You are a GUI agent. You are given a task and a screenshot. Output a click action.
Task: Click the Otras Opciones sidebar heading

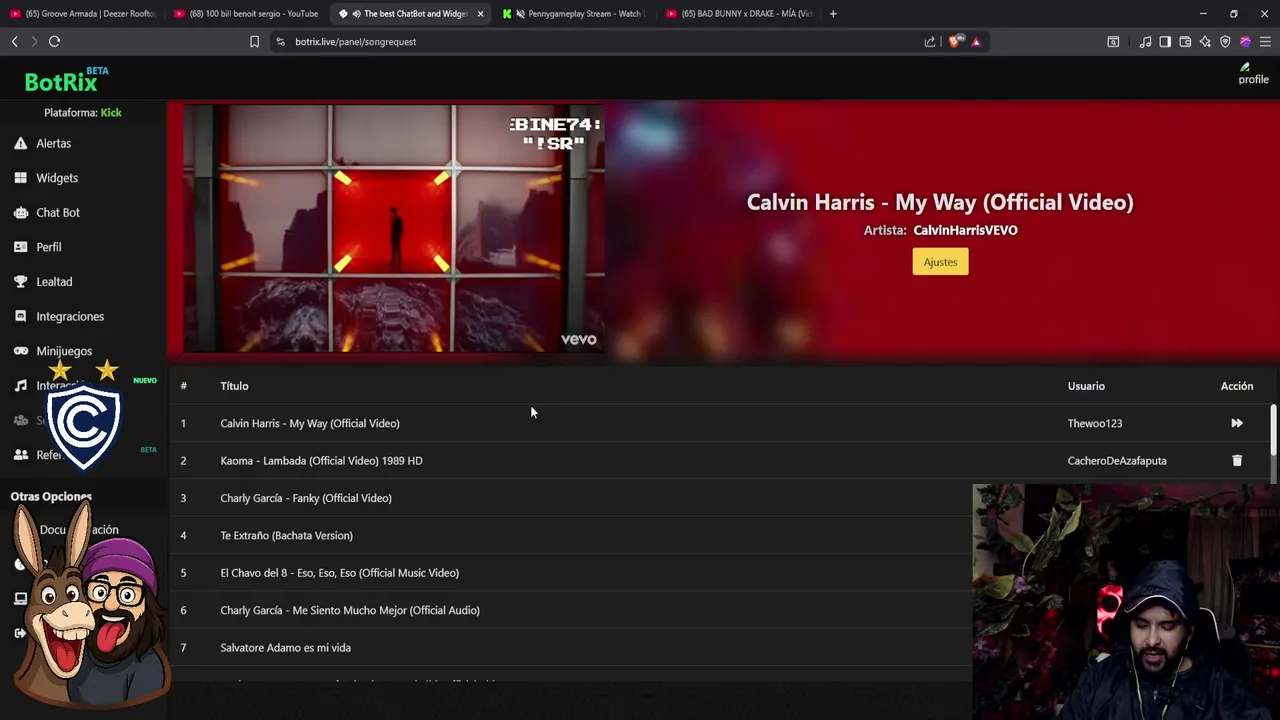pyautogui.click(x=51, y=496)
